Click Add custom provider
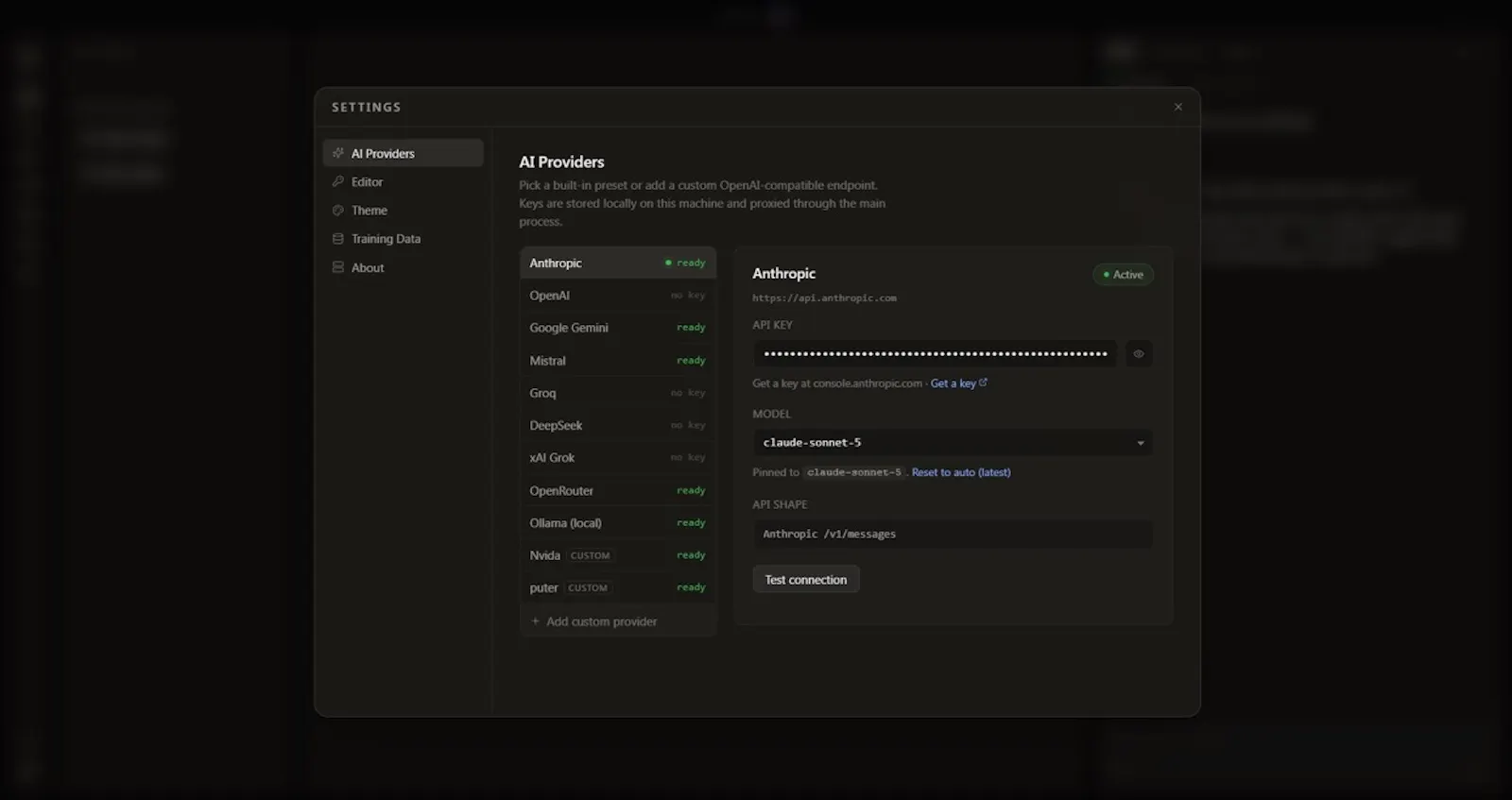This screenshot has width=1512, height=800. tap(618, 621)
